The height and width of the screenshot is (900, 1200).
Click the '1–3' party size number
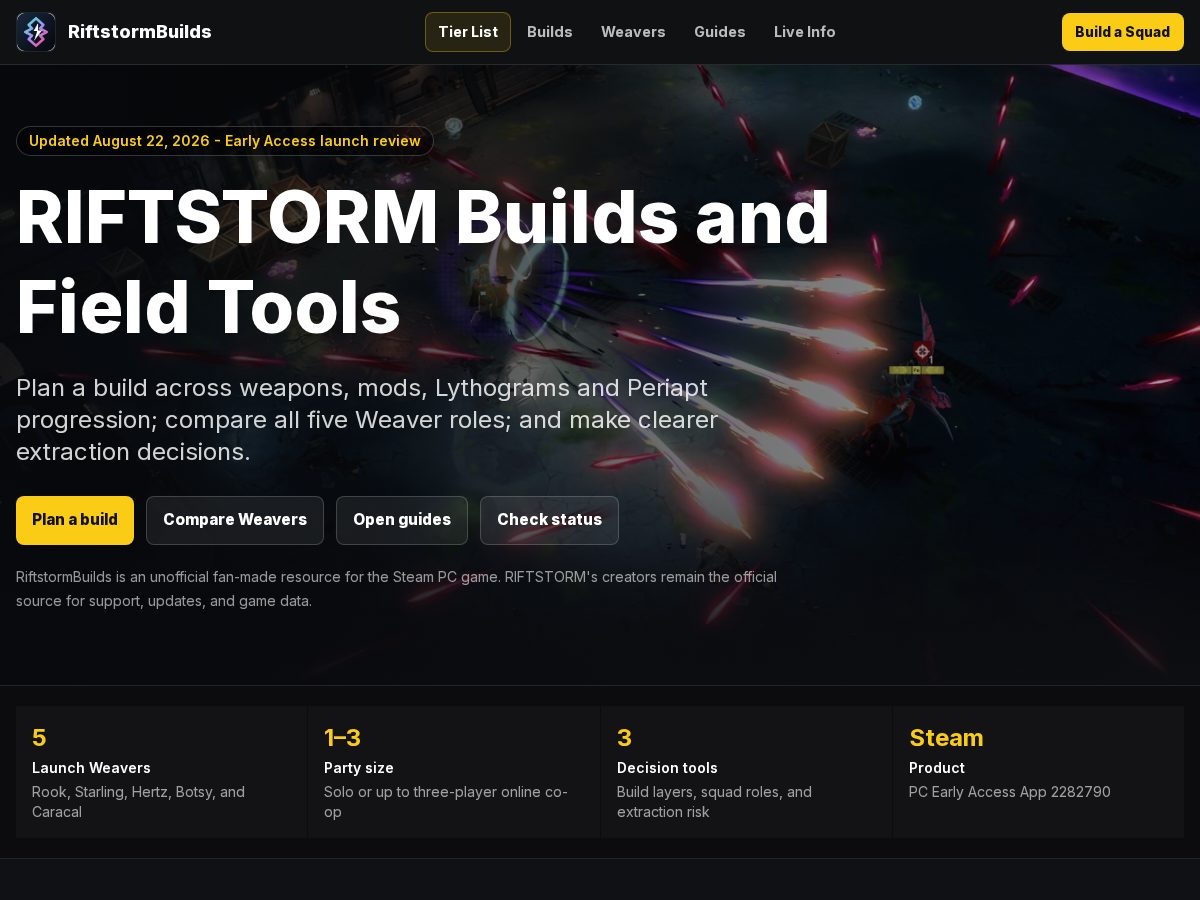342,738
